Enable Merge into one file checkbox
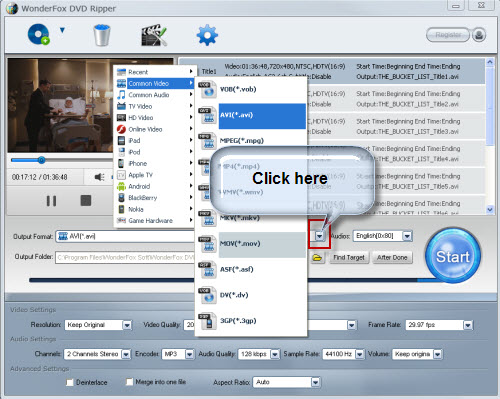 pyautogui.click(x=129, y=382)
